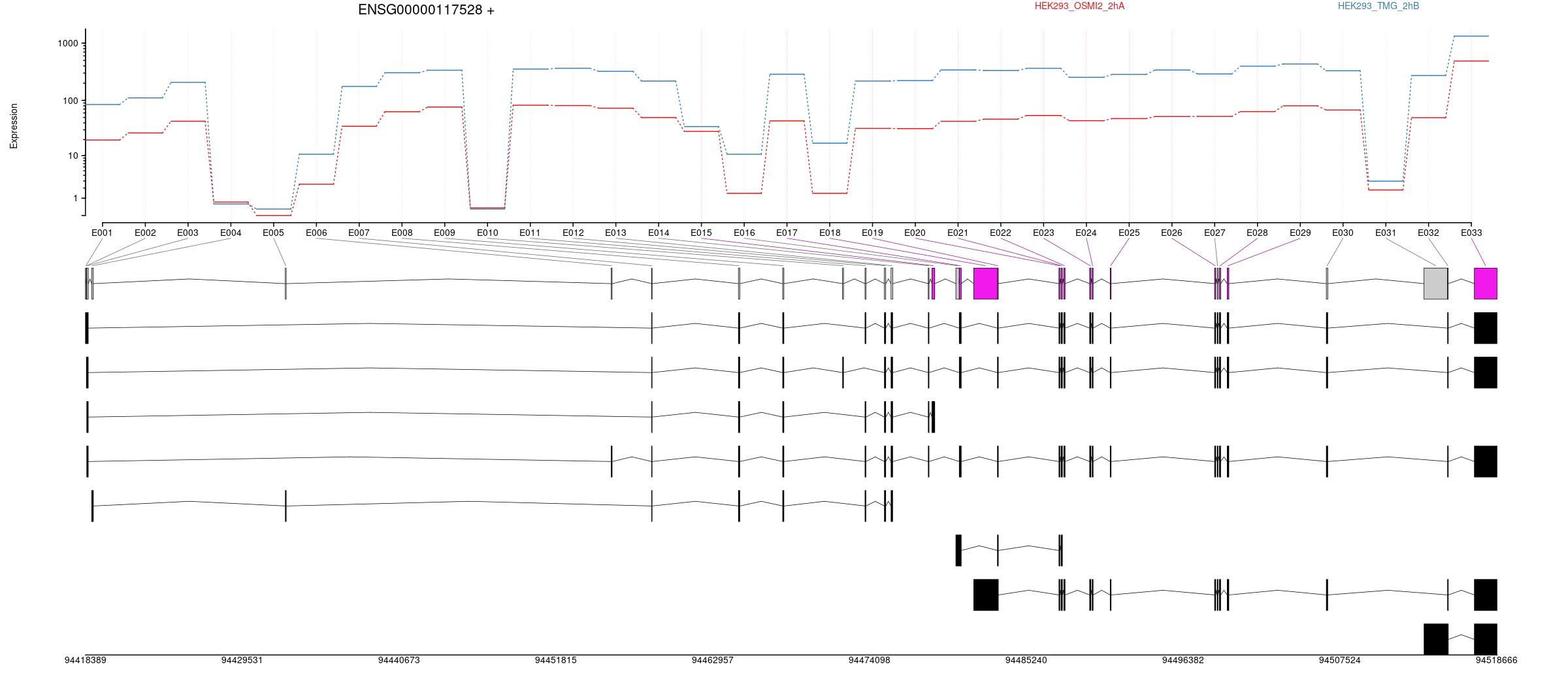The height and width of the screenshot is (673, 1568).
Task: Click the red expression segment above E033
Action: (1471, 61)
